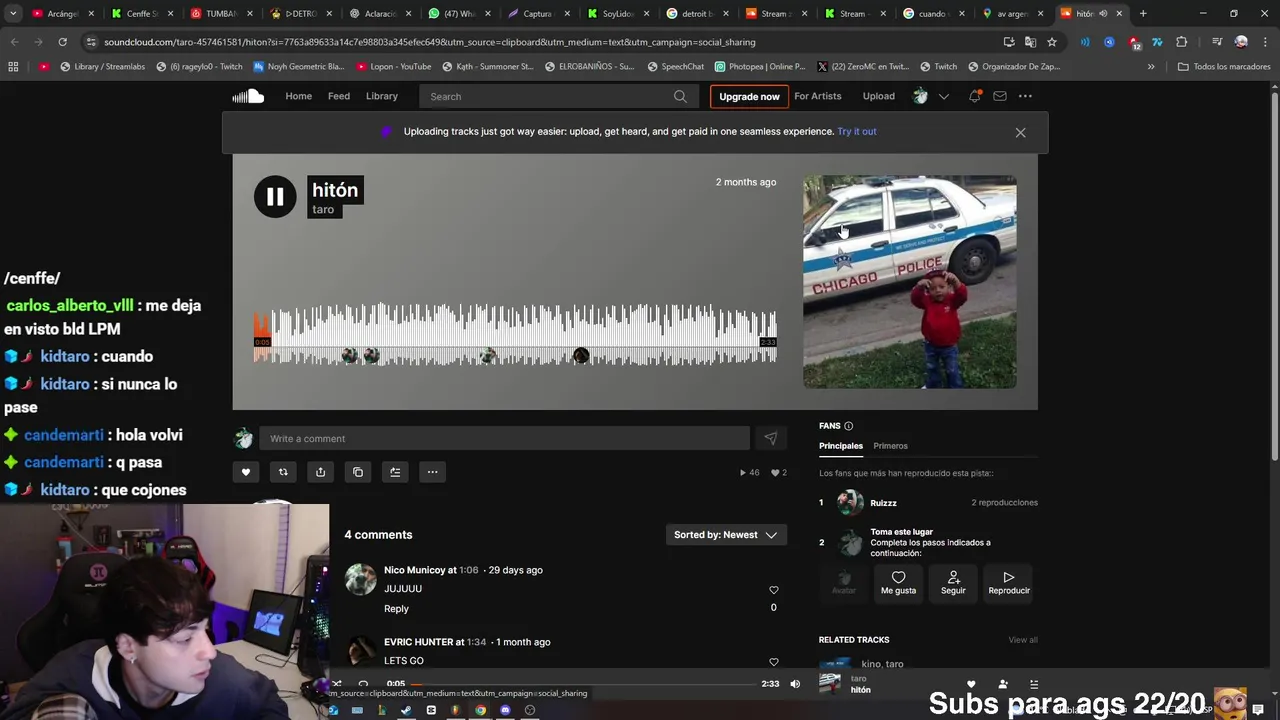Switch to the Primeros fans tab
The image size is (1280, 720).
890,446
